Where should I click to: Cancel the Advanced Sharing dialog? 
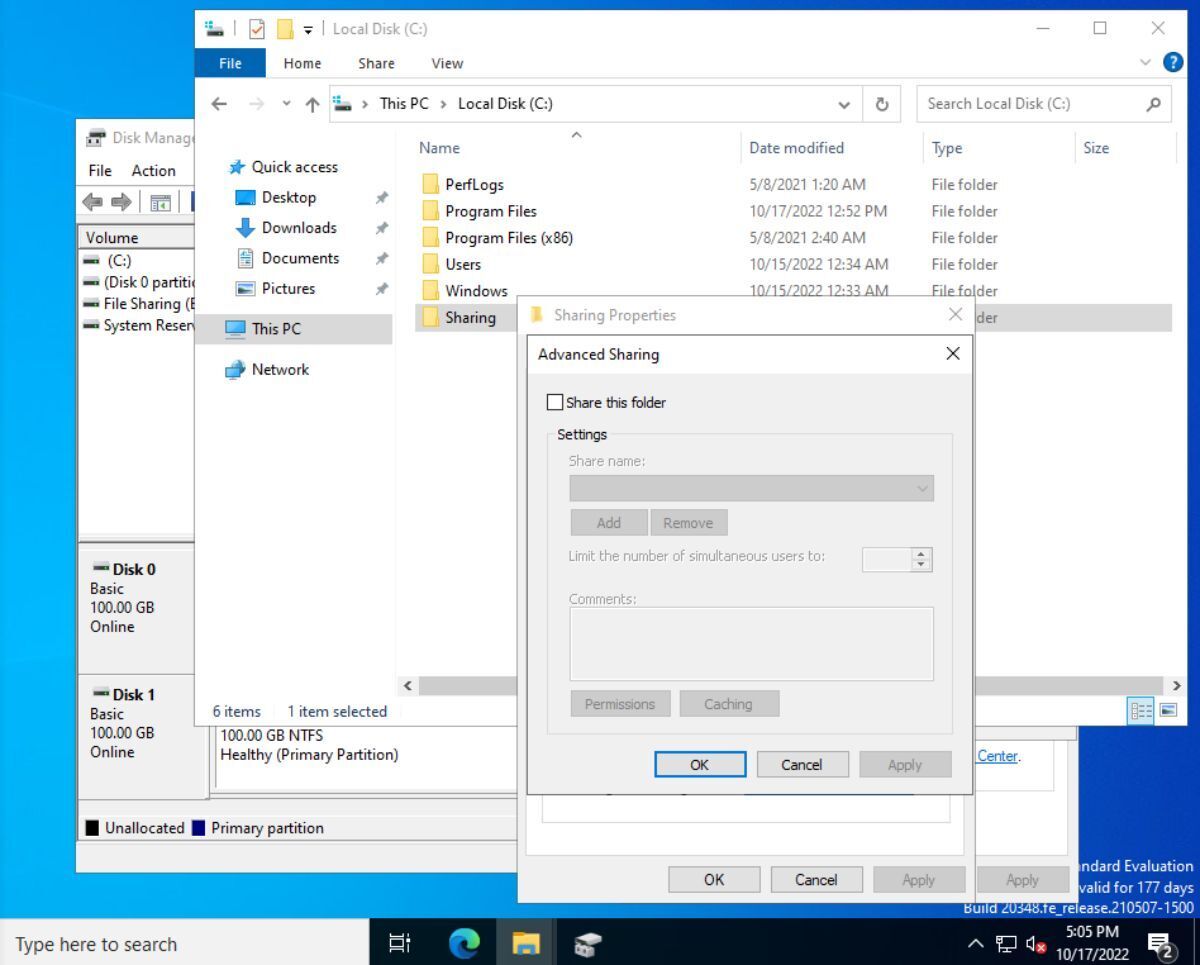coord(801,764)
